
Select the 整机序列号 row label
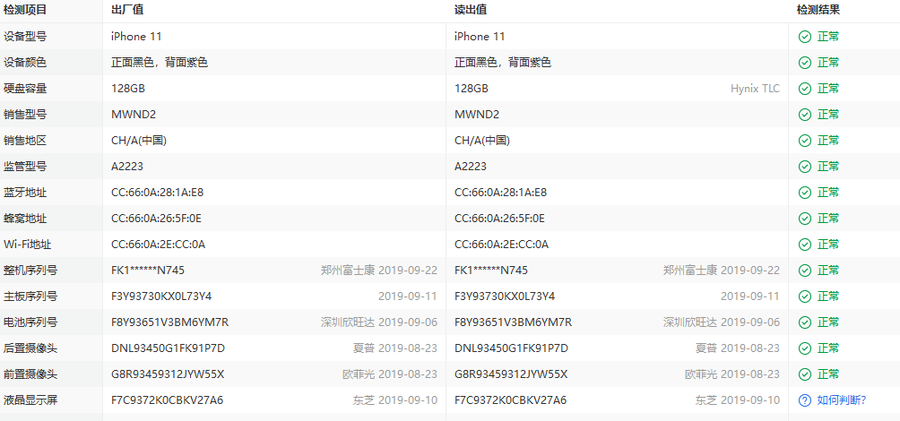click(30, 271)
